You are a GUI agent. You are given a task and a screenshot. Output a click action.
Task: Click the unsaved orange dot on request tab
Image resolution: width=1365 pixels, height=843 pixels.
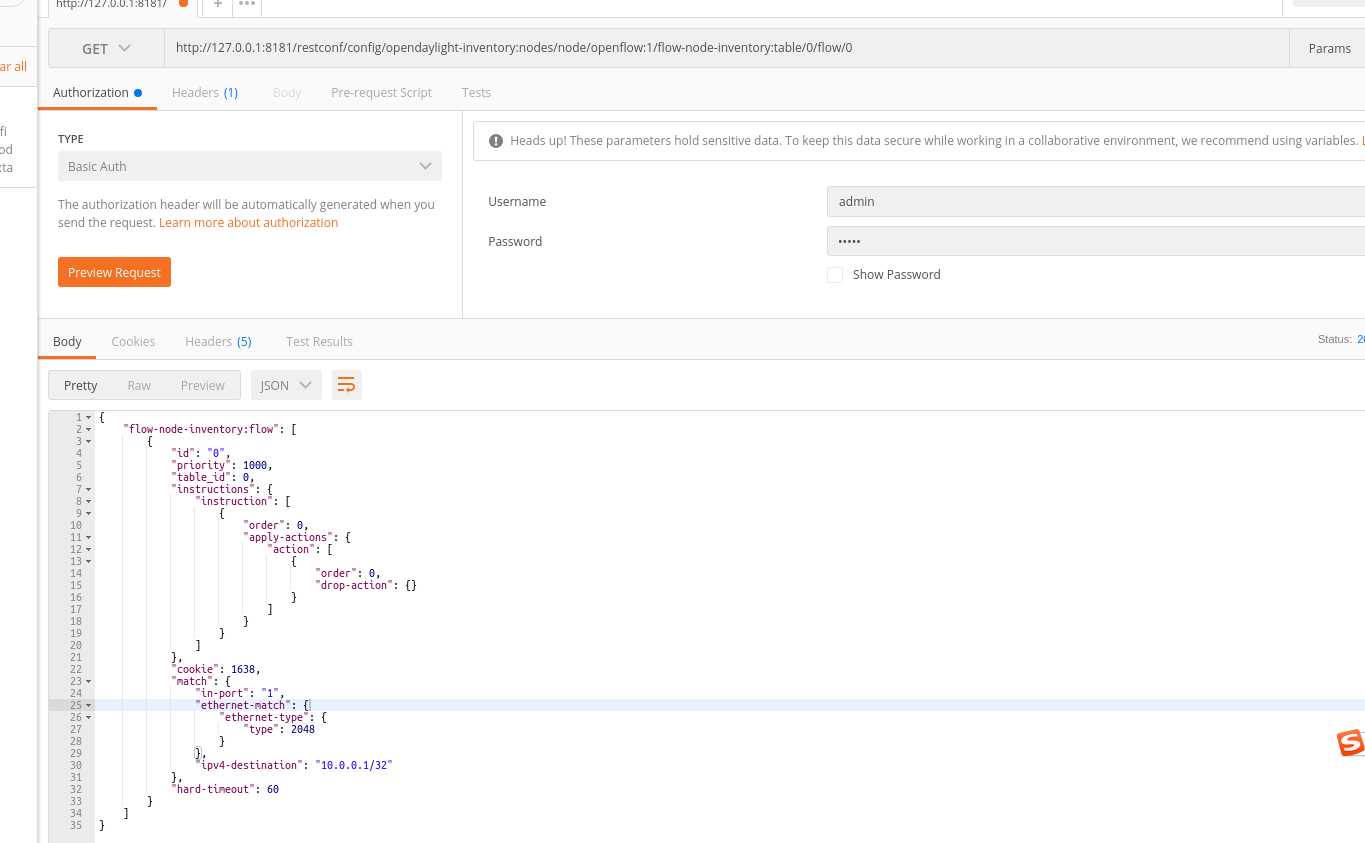(183, 4)
